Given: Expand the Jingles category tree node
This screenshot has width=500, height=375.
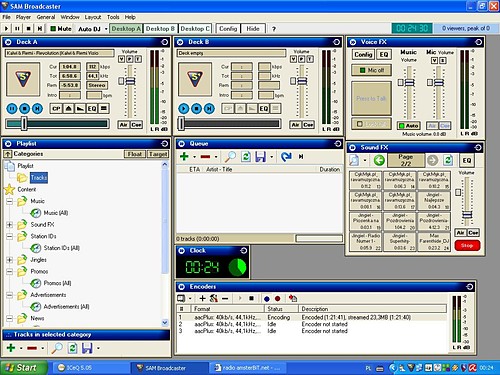Looking at the screenshot, I should click(x=10, y=260).
